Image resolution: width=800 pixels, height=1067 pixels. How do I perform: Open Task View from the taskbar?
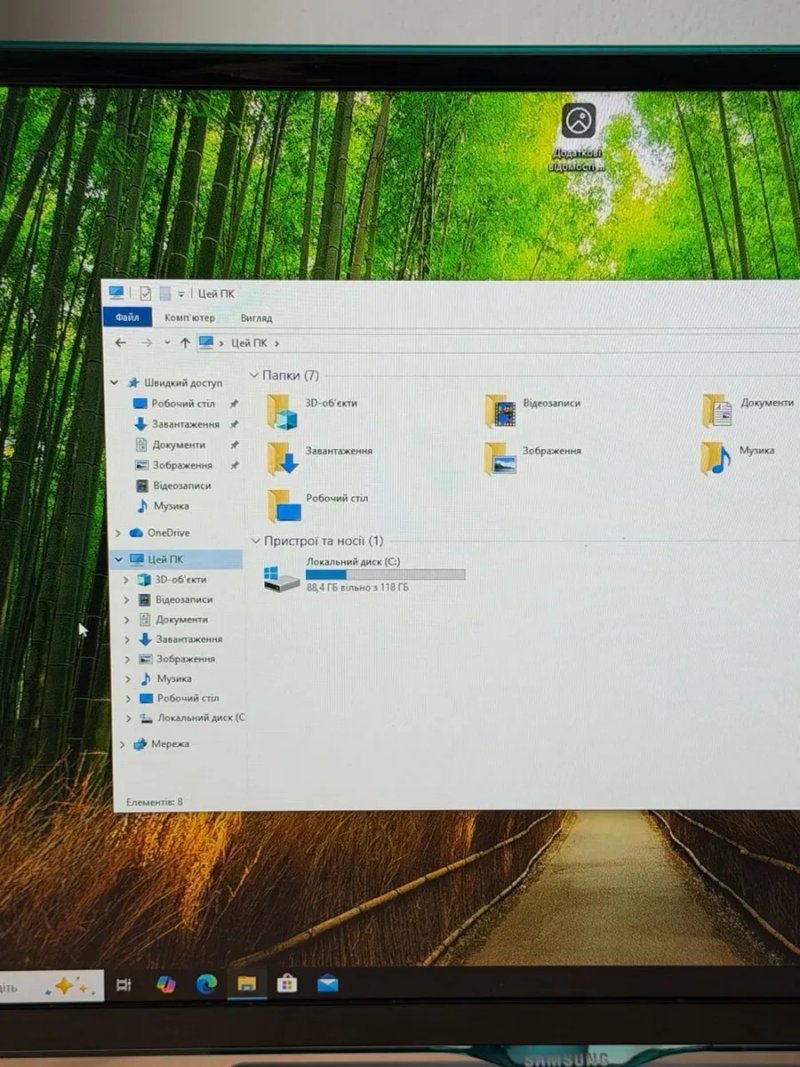pyautogui.click(x=123, y=985)
